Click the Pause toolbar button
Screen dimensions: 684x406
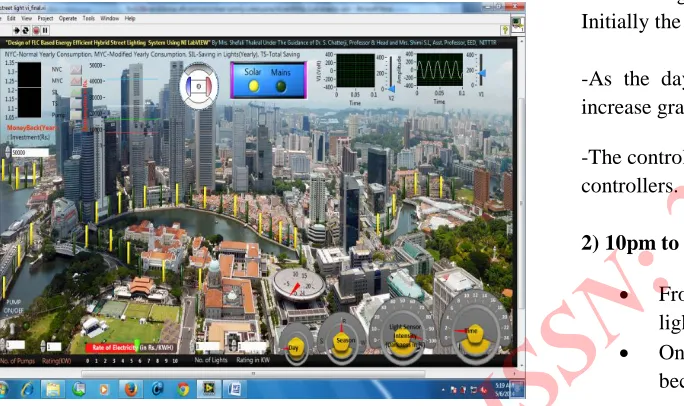[45, 30]
